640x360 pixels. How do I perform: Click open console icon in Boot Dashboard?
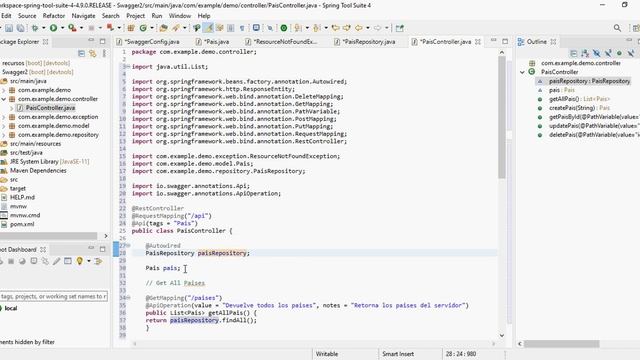click(x=34, y=261)
